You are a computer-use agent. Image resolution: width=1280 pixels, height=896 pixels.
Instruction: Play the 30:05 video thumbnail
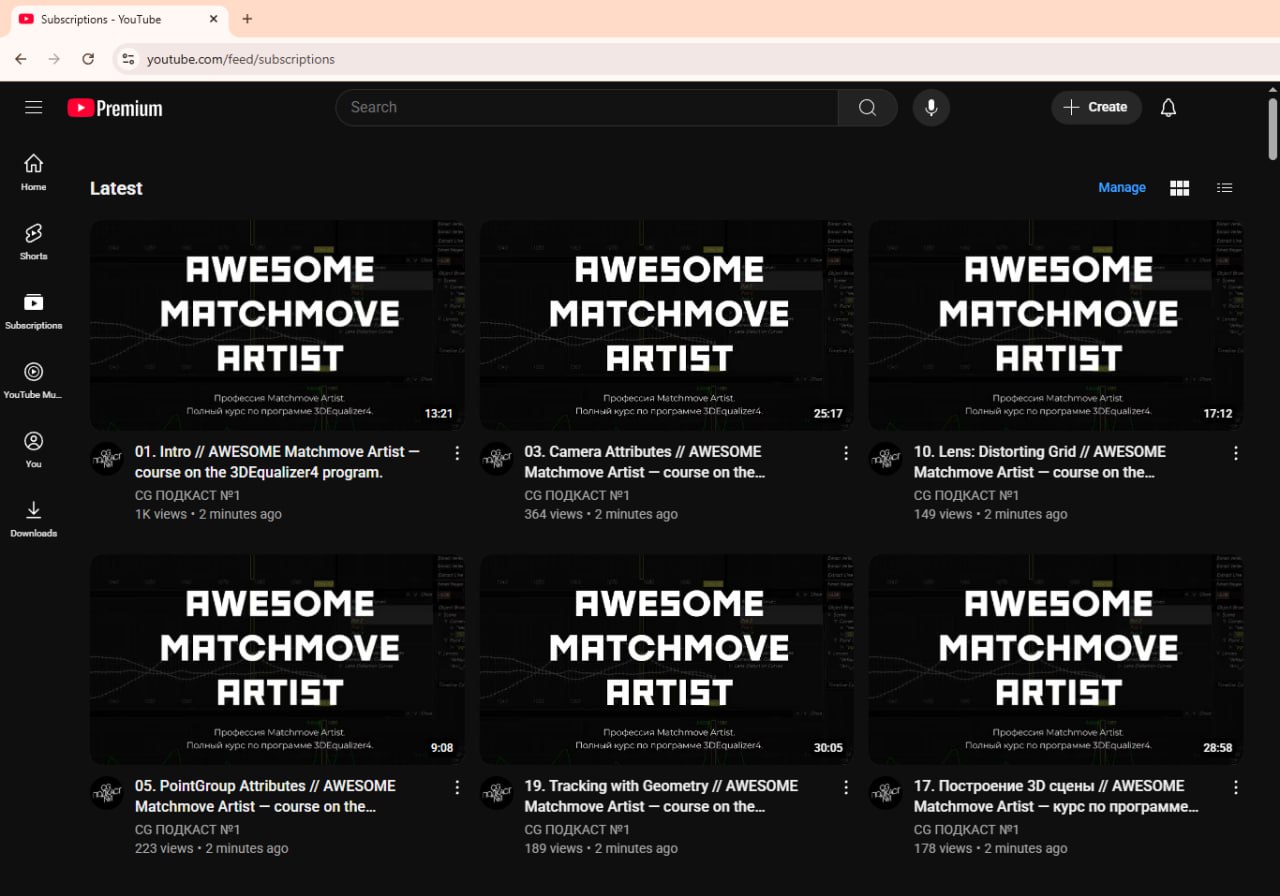pos(667,659)
